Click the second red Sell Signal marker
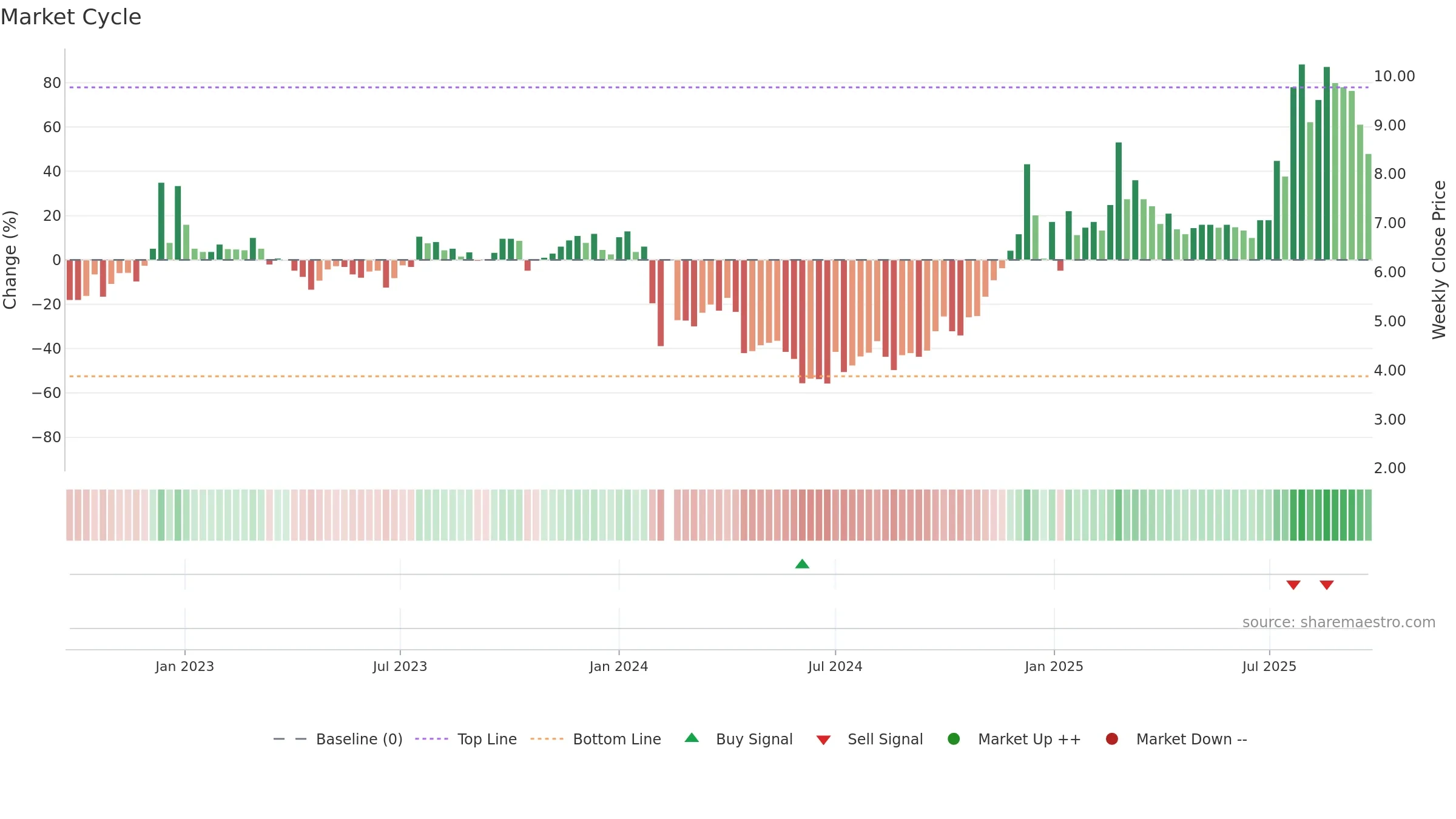The image size is (1456, 819). point(1327,585)
